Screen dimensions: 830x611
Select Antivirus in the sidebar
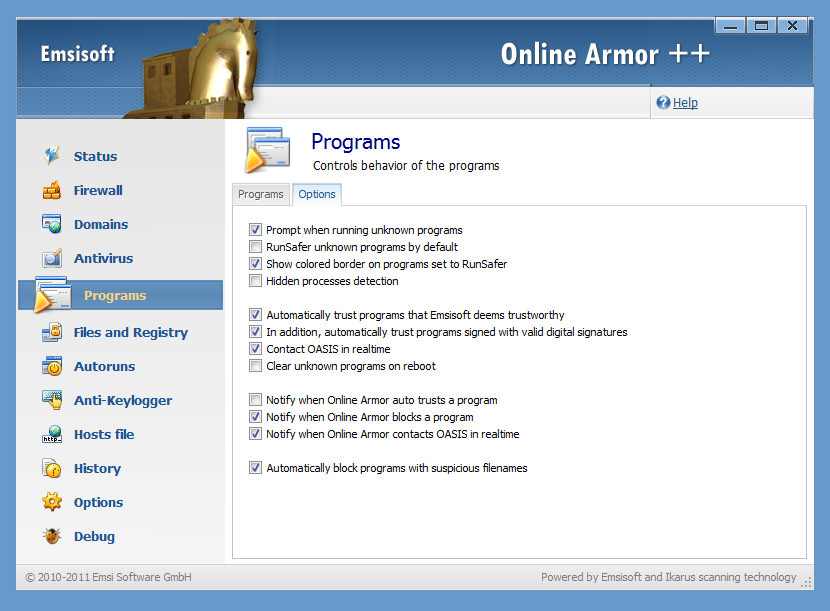[103, 258]
